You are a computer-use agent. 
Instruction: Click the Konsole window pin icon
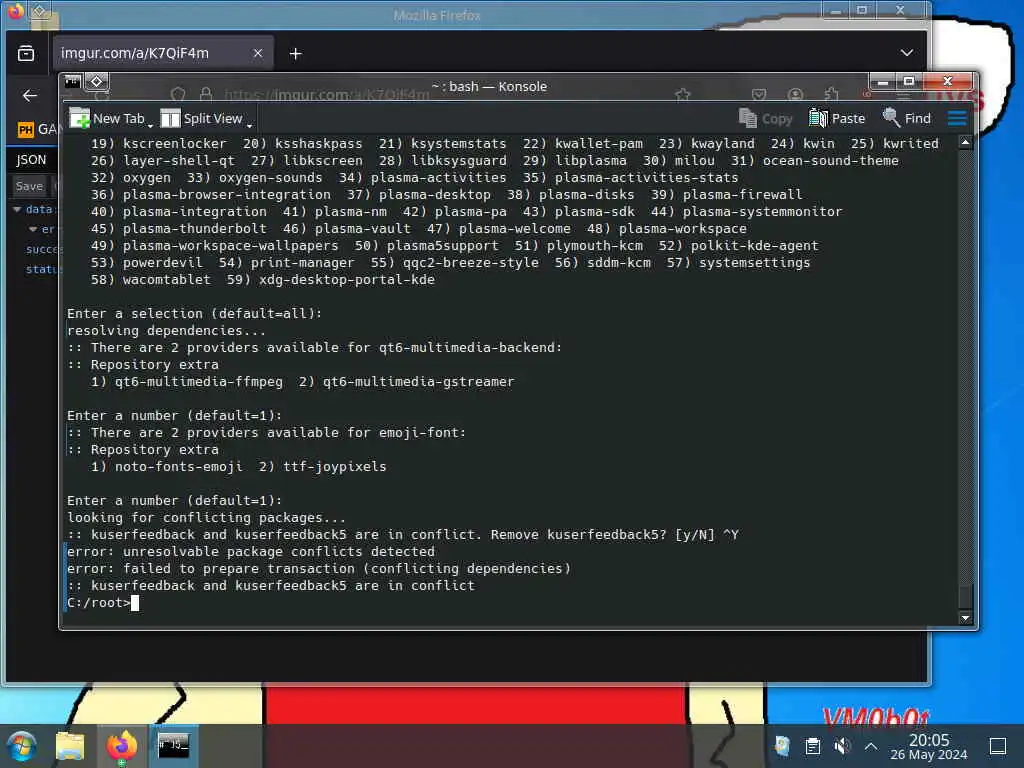click(97, 81)
